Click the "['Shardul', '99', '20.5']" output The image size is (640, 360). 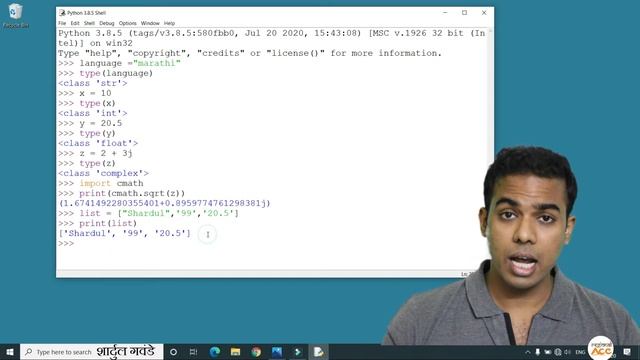pyautogui.click(x=124, y=233)
